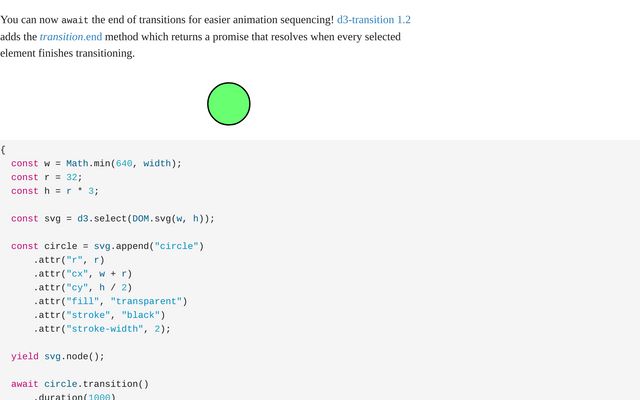
Task: Click "DOM" in the DOM.svg call
Action: 140,218
